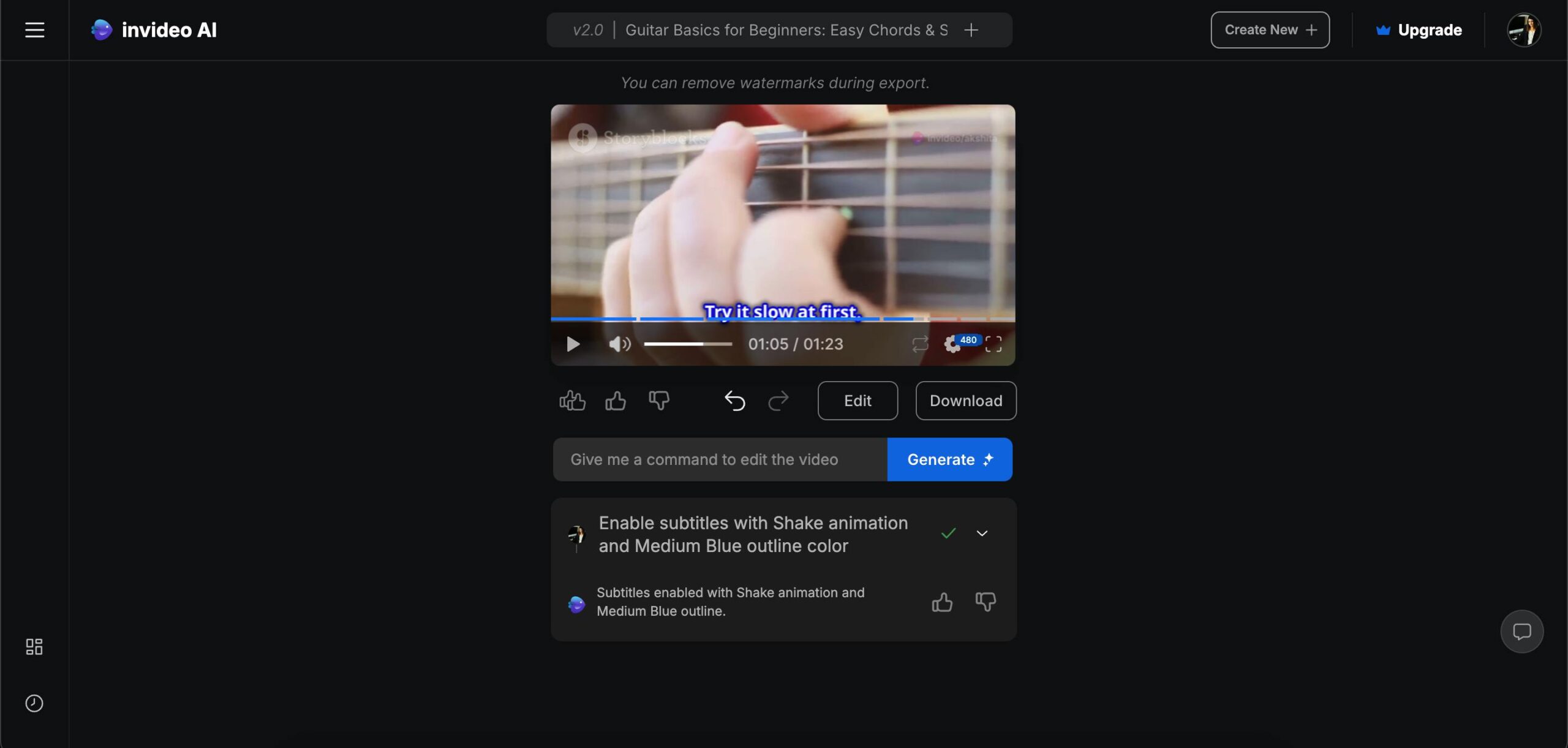Select the Upgrade menu item
The image size is (1568, 748).
(1417, 30)
